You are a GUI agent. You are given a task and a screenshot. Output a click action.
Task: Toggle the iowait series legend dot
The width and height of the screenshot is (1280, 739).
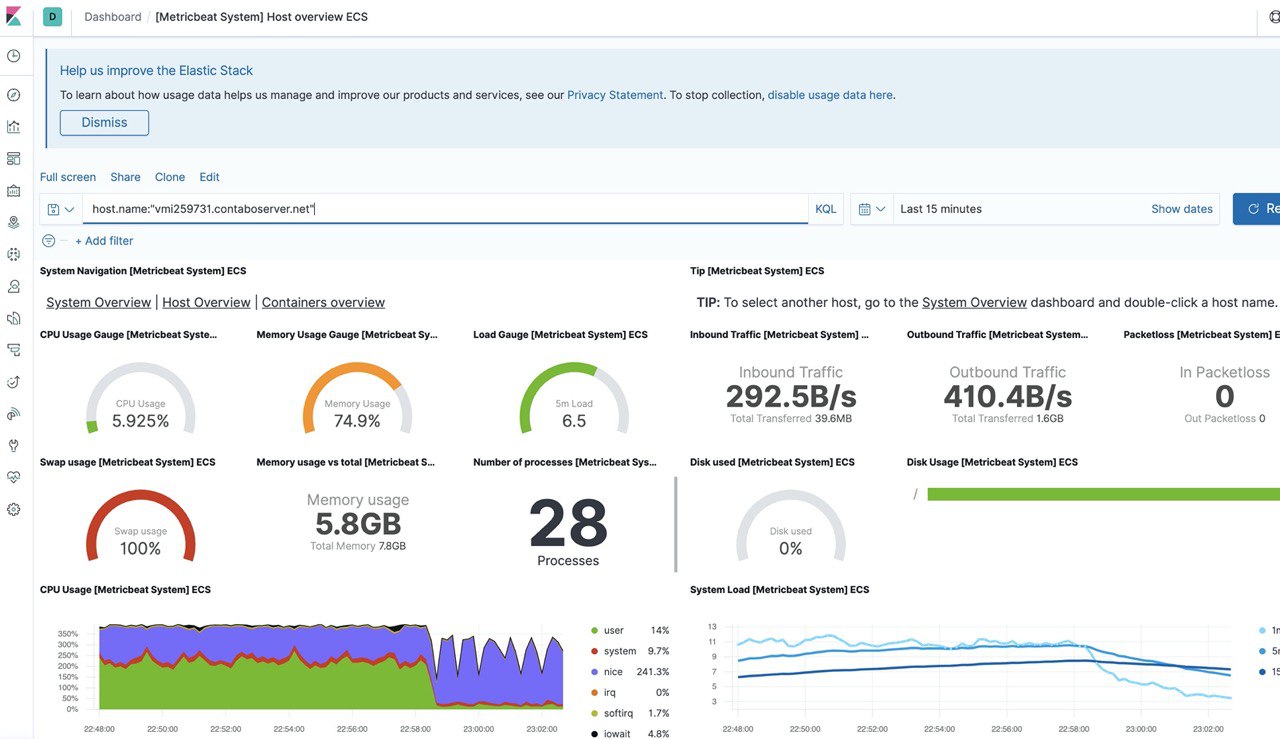coord(595,734)
